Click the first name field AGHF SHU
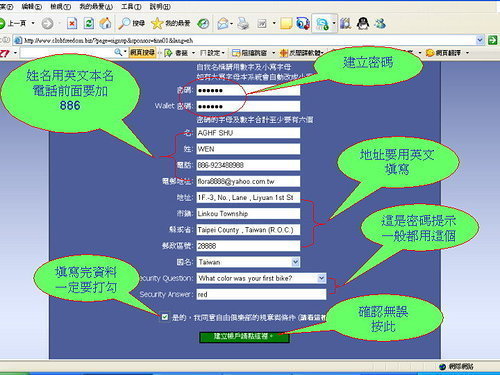Viewport: 500px width, 375px height. coord(248,133)
